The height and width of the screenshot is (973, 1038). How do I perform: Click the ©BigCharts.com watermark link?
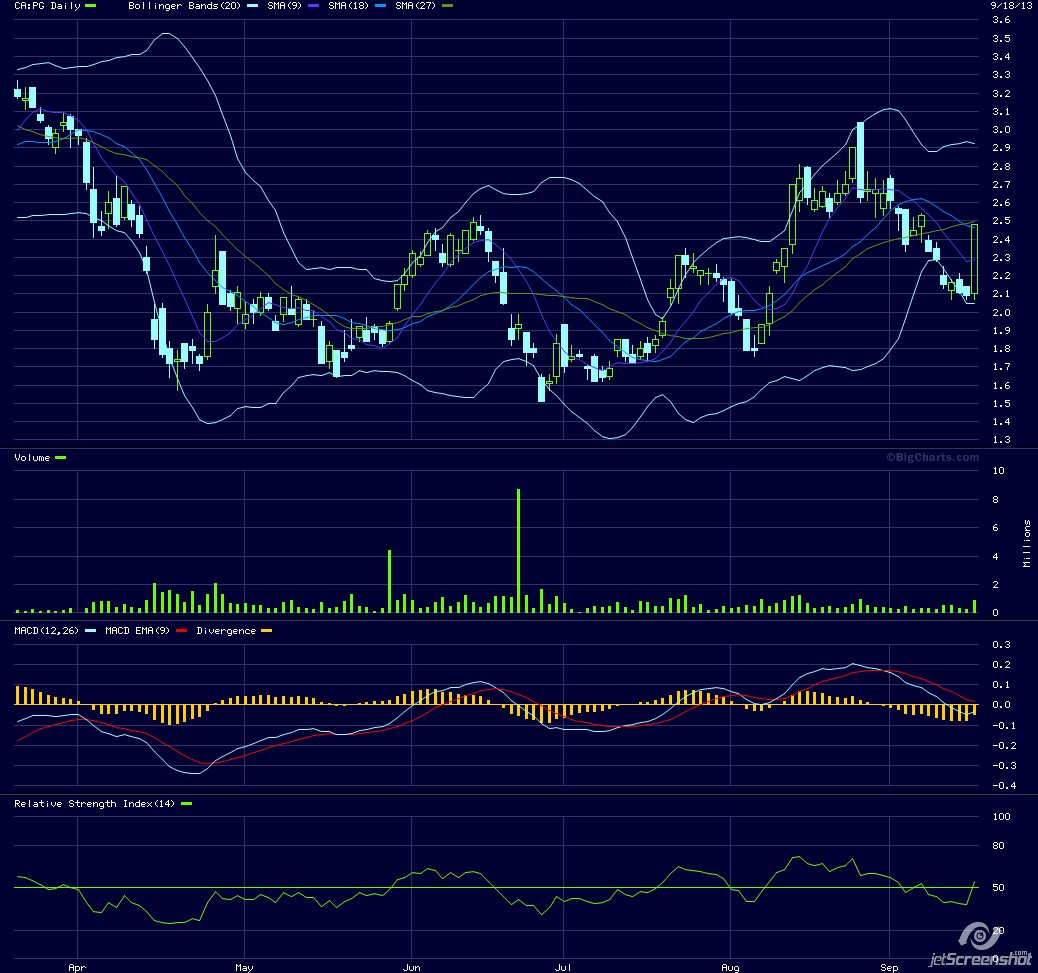point(932,458)
